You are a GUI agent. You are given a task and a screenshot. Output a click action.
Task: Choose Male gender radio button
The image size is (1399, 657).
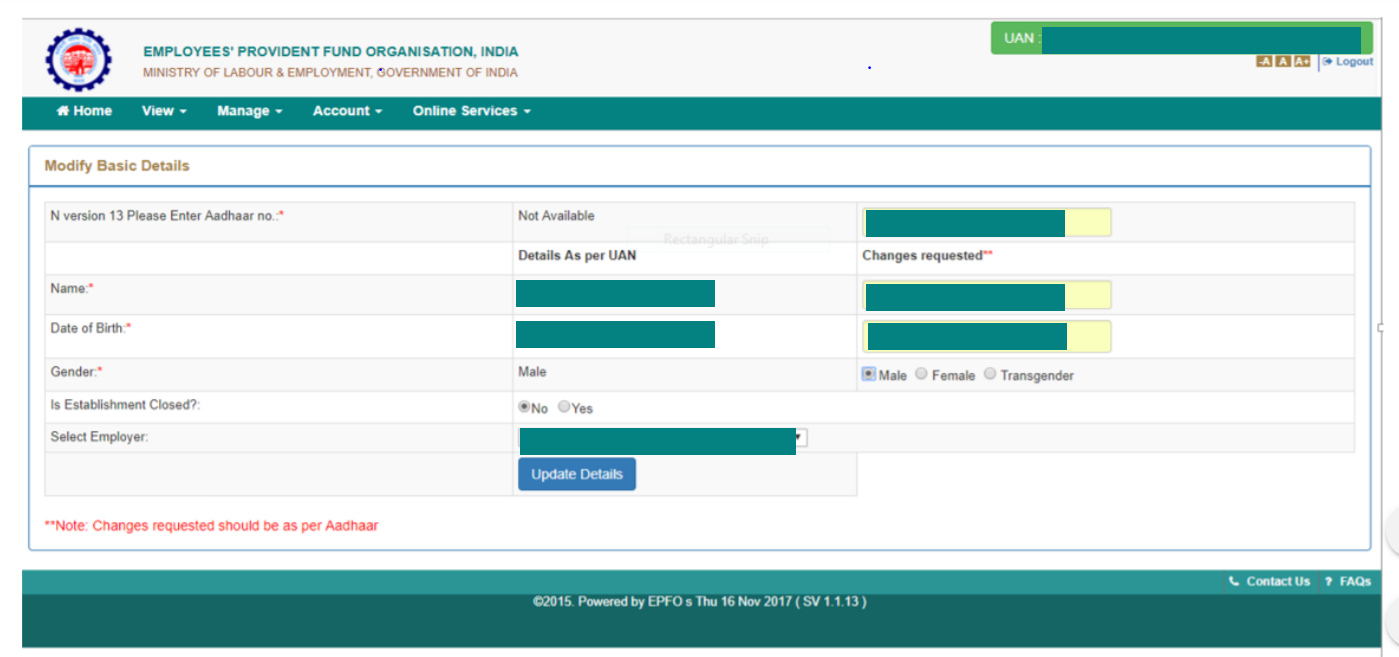click(868, 374)
